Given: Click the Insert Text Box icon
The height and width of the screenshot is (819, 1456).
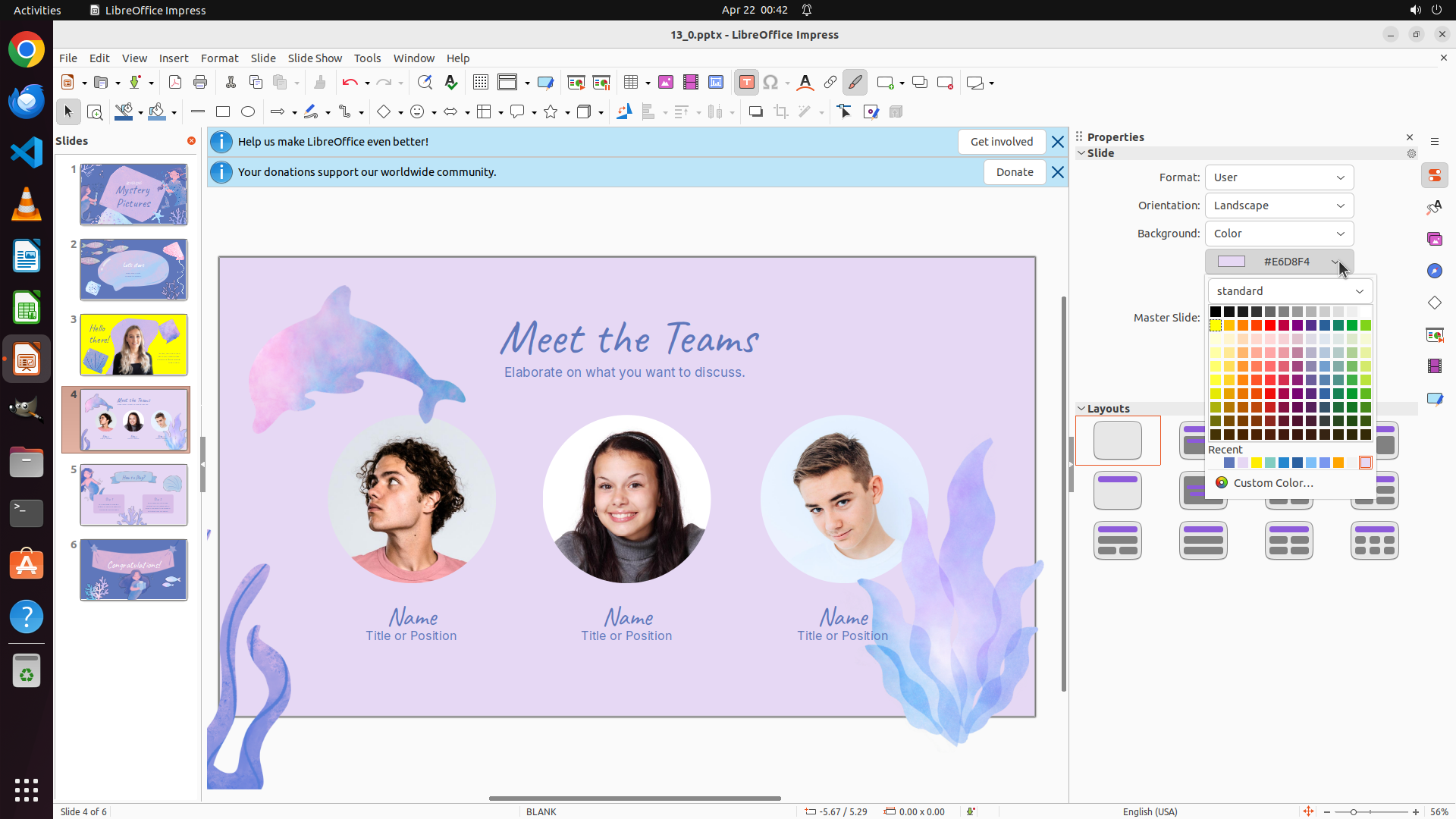Looking at the screenshot, I should (x=746, y=83).
